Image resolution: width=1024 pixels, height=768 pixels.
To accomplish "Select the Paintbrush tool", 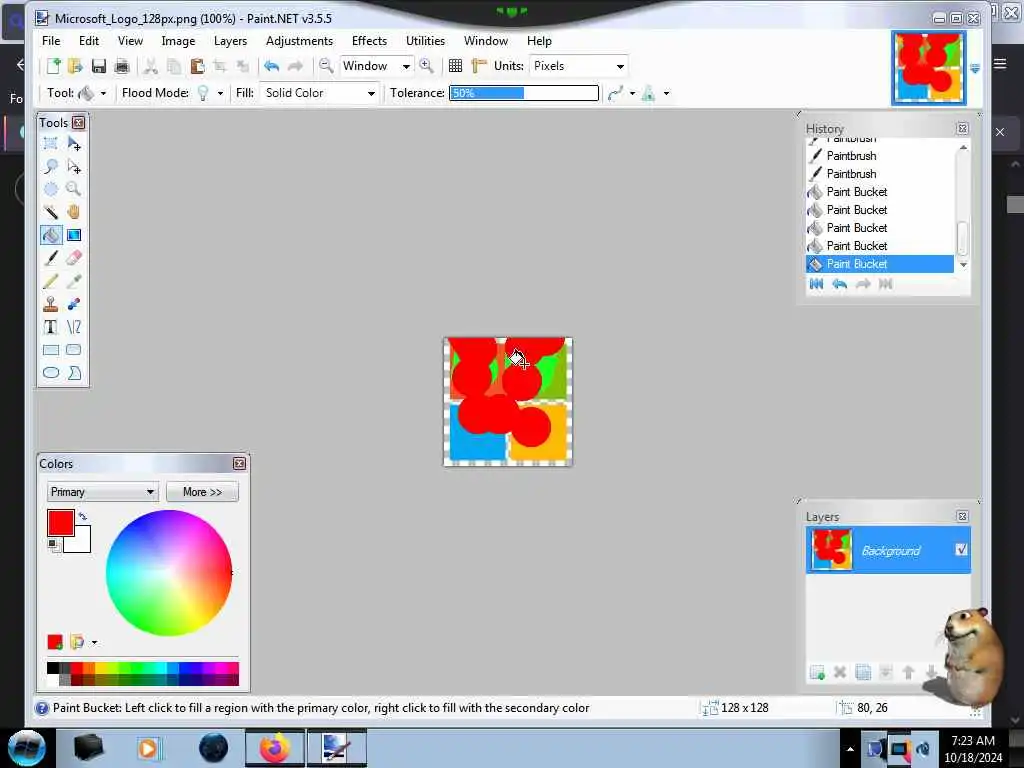I will [50, 258].
